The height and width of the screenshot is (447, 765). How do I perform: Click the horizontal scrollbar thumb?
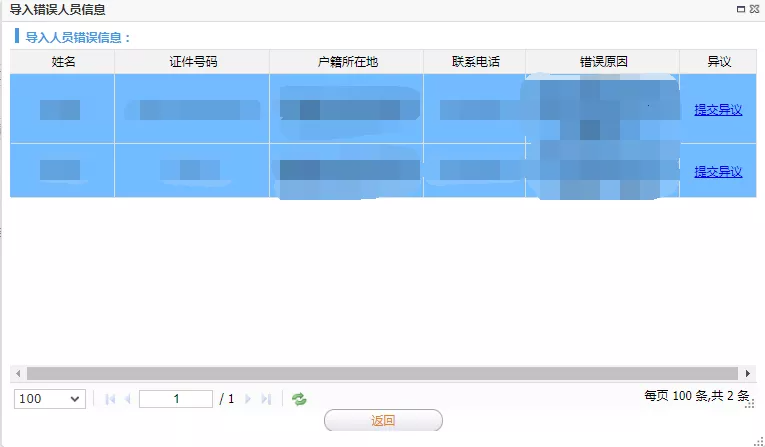380,373
